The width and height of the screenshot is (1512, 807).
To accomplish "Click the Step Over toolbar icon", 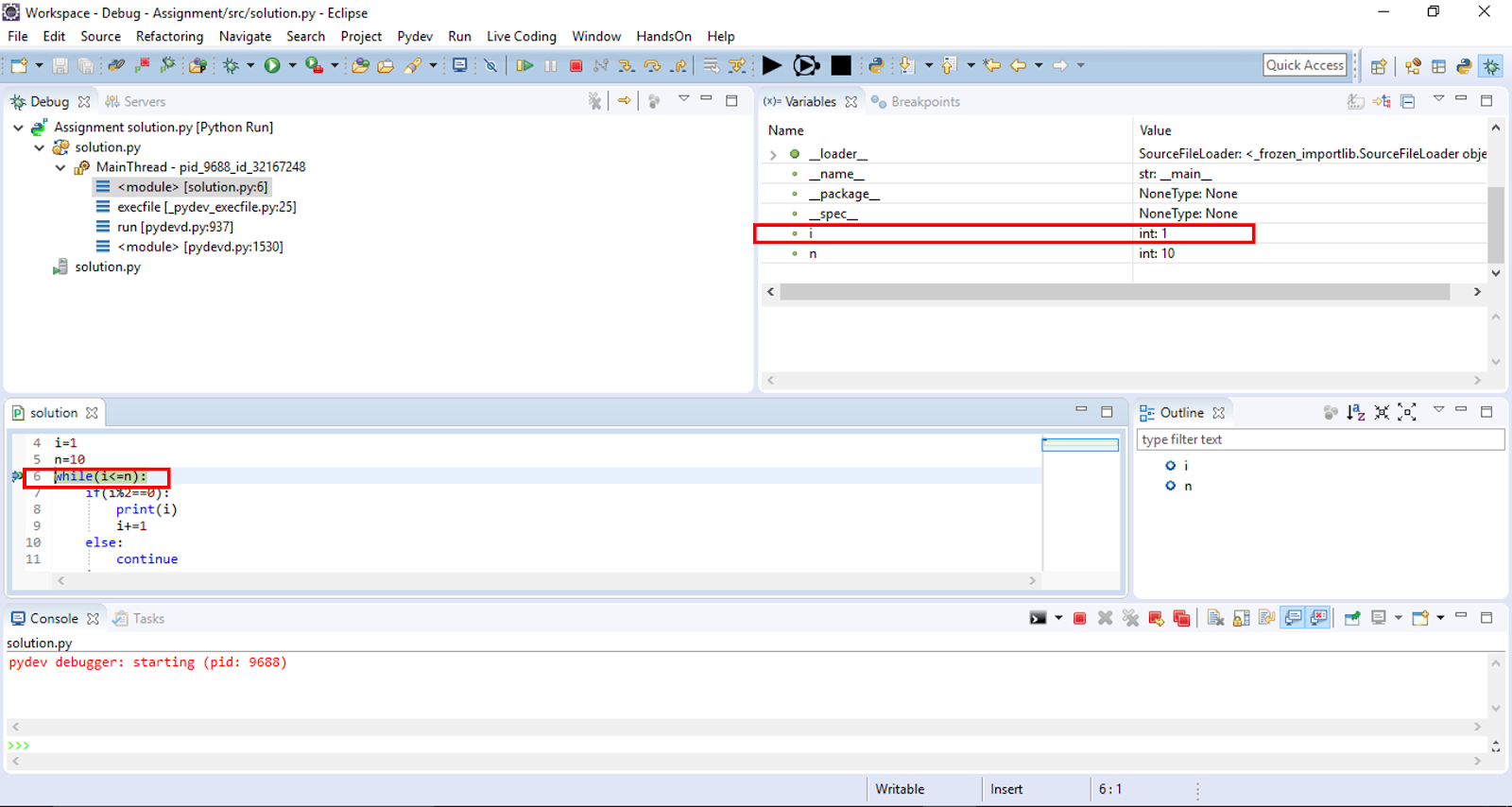I will click(x=652, y=65).
